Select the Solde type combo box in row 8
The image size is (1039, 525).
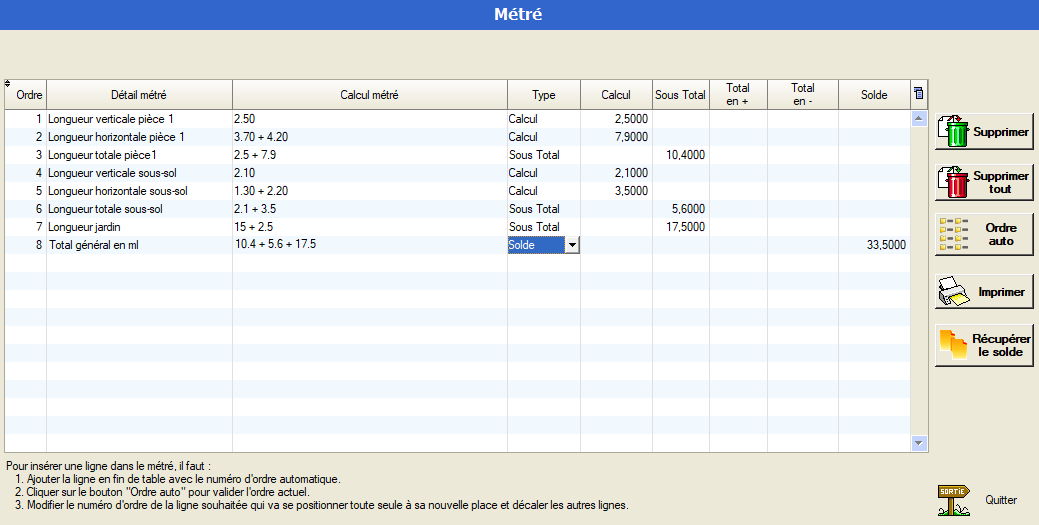(536, 245)
